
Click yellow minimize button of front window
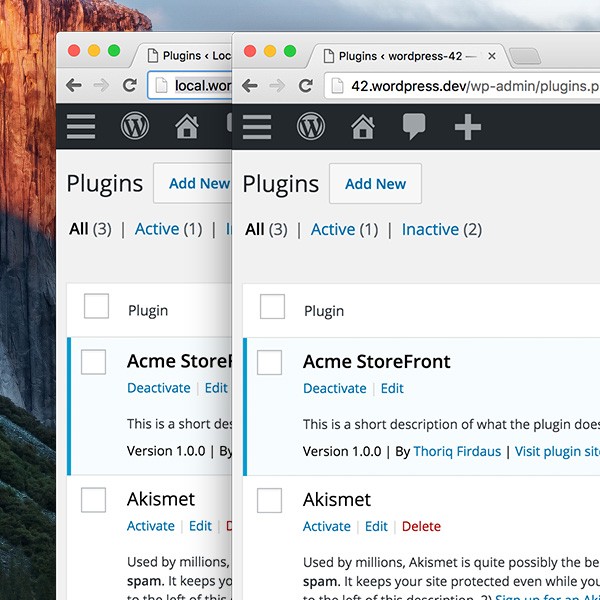pos(270,51)
